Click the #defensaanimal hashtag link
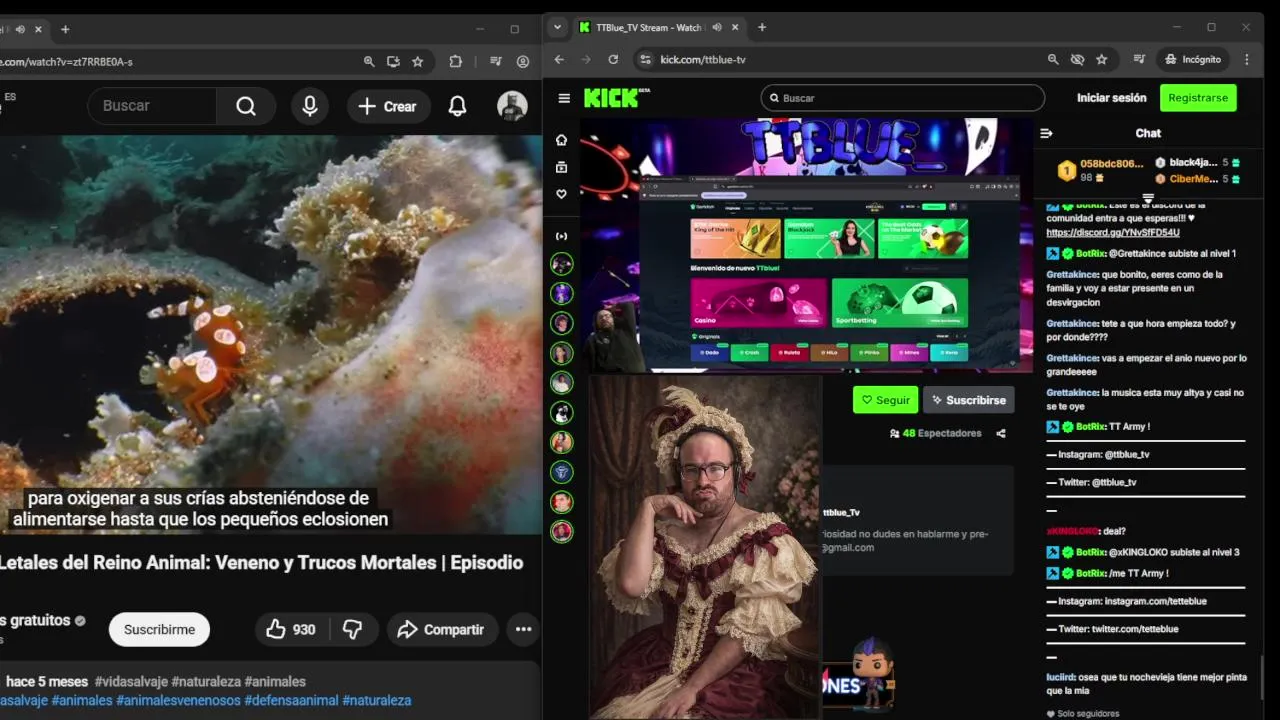The width and height of the screenshot is (1280, 720). [291, 700]
